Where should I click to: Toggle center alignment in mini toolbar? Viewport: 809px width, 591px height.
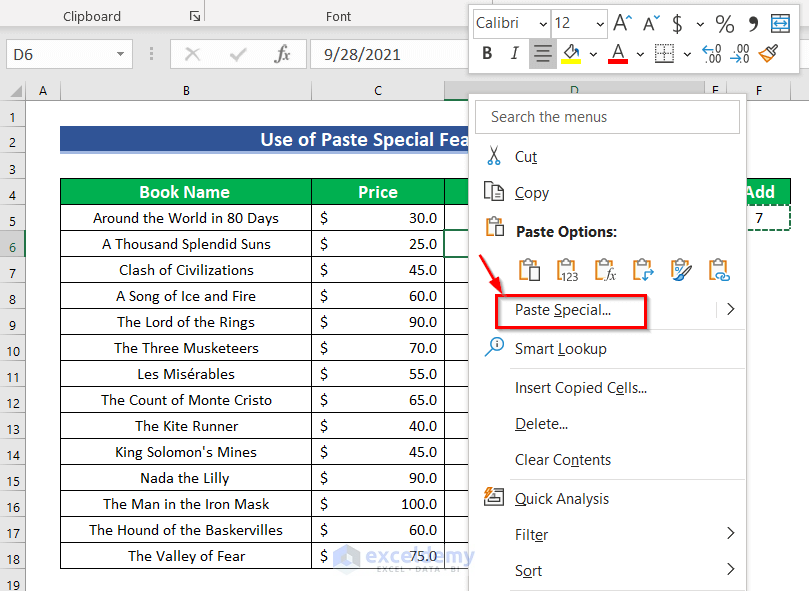tap(543, 54)
